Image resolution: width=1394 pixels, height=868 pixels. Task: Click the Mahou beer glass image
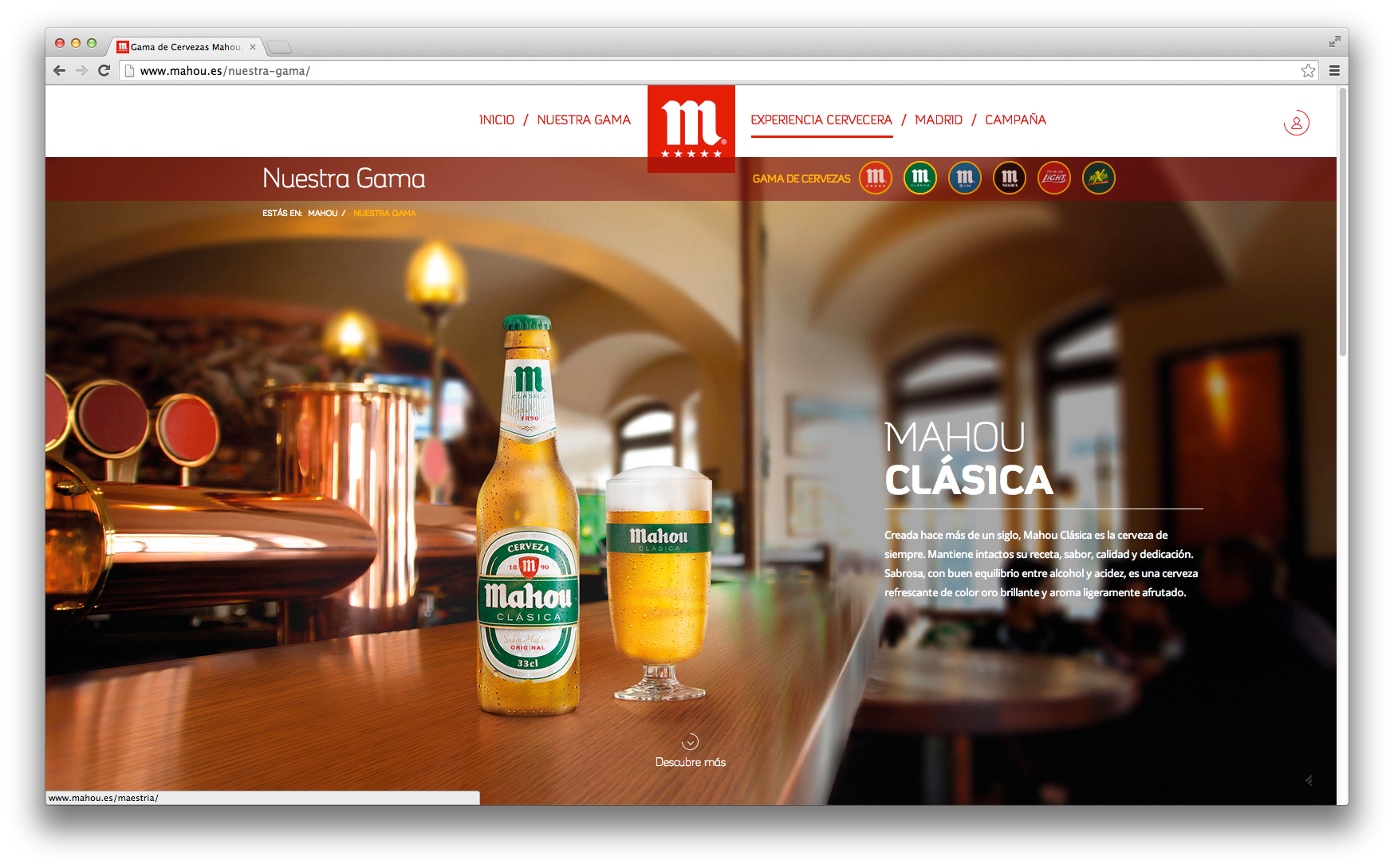[x=659, y=583]
